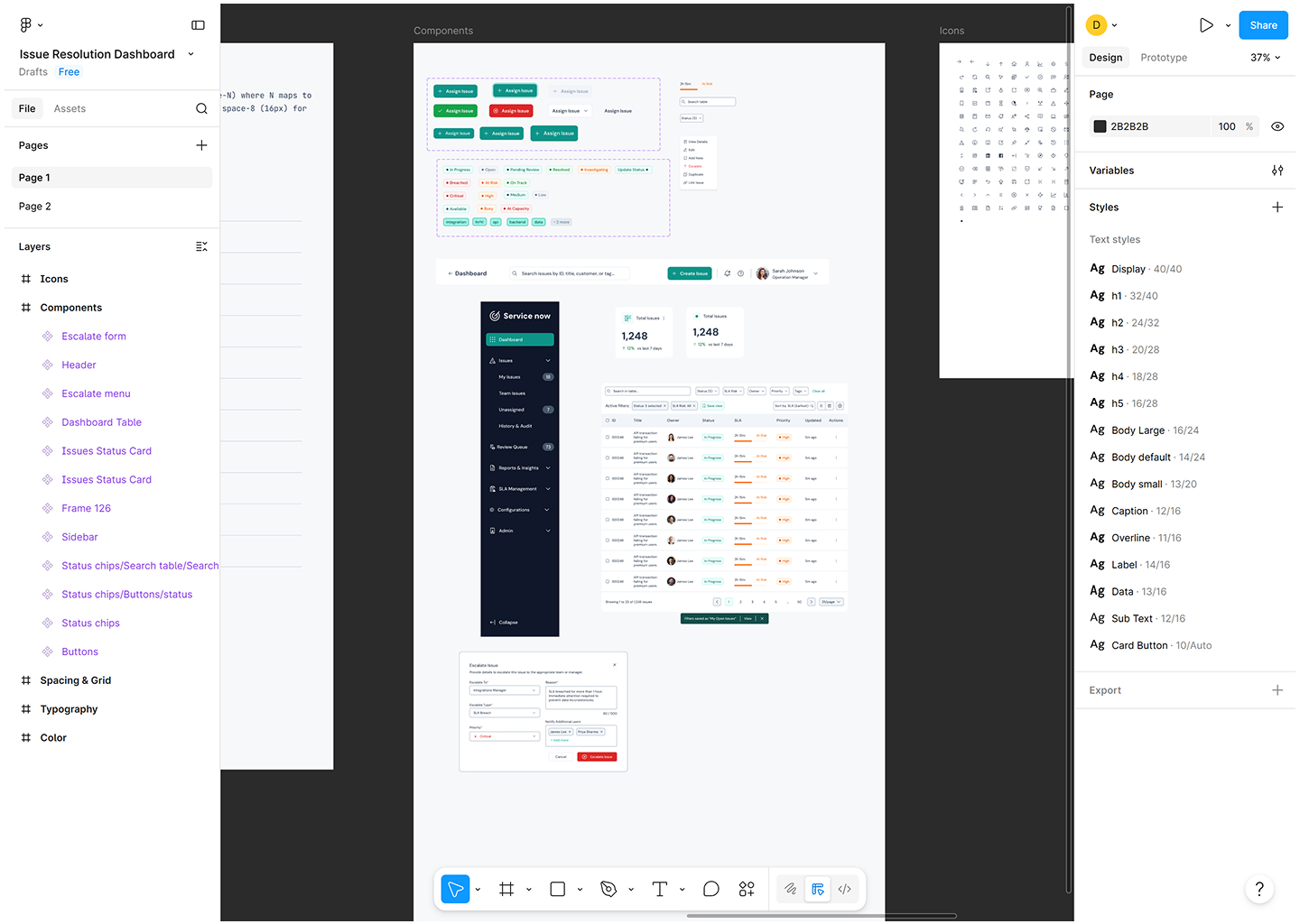Switch to the File tab
Viewport: 1300px width, 924px height.
tap(27, 108)
